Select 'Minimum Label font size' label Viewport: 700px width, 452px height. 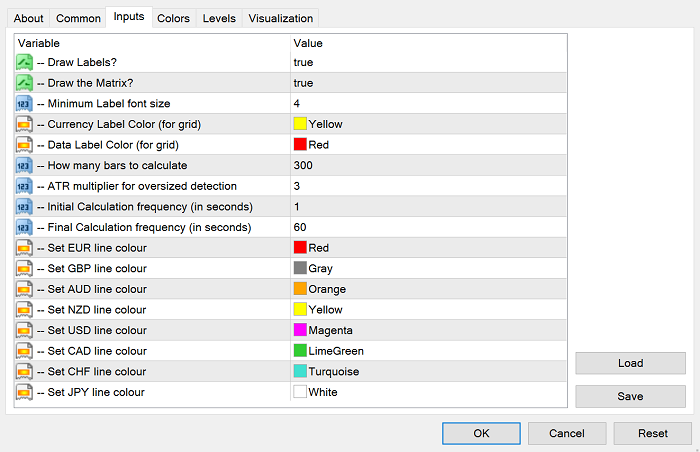click(109, 104)
